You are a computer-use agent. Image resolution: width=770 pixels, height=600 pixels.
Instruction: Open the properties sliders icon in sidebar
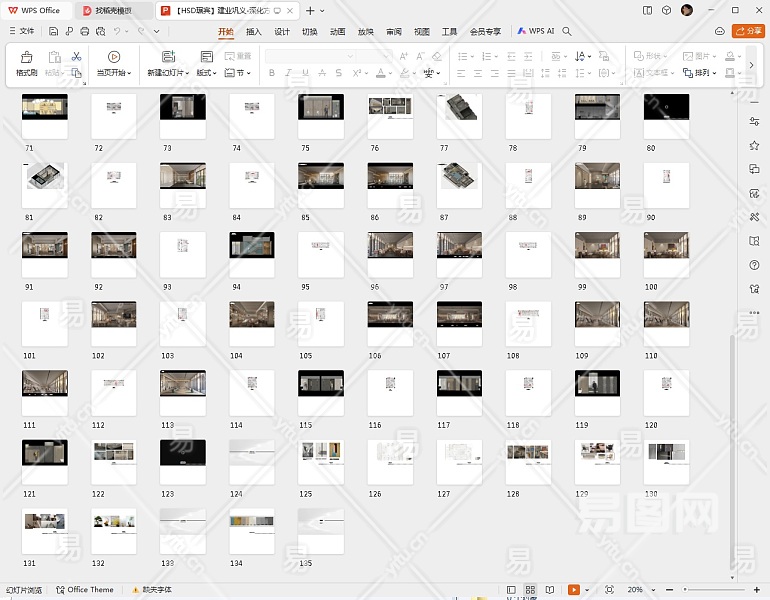[754, 121]
